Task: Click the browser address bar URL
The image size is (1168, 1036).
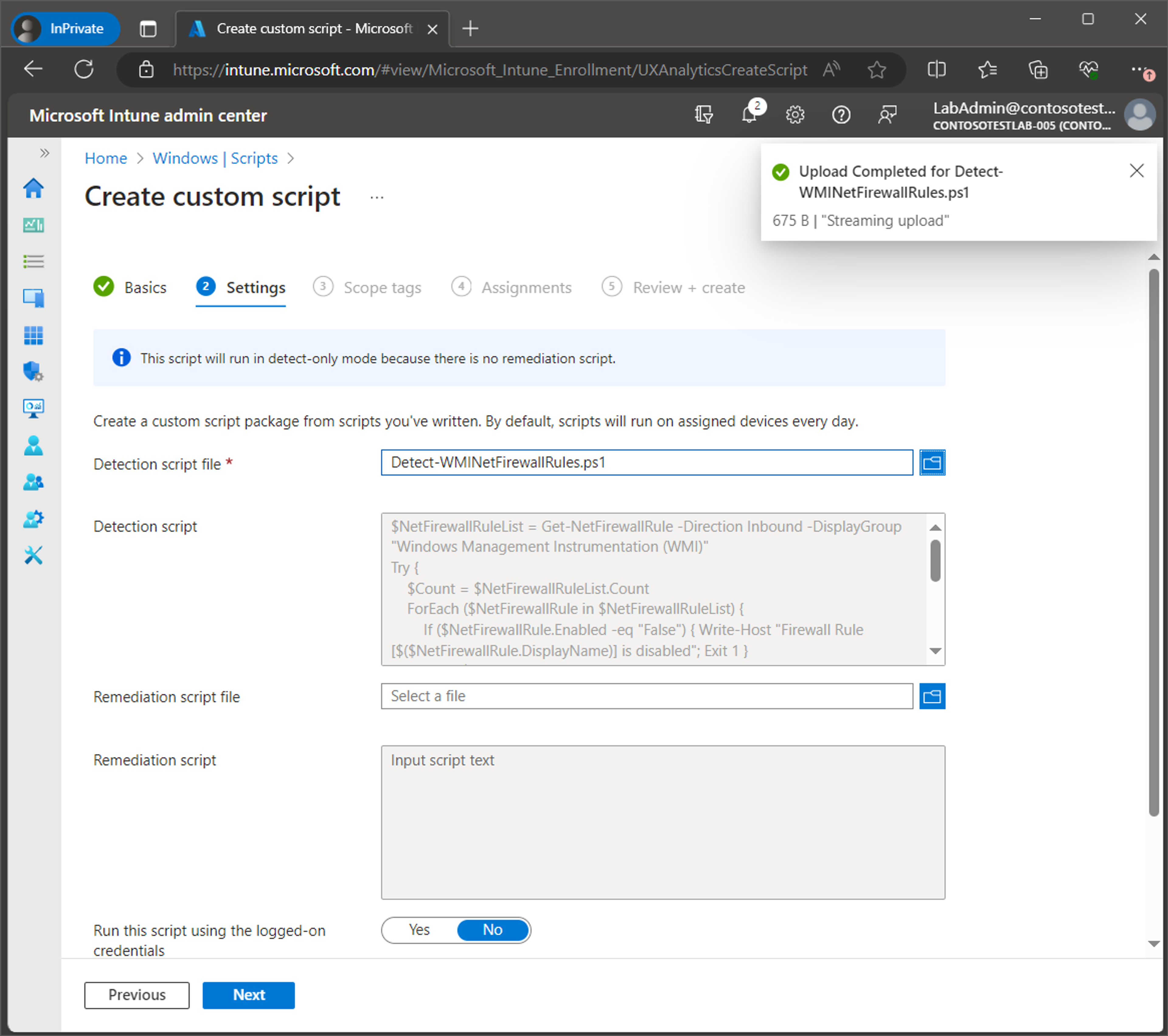Action: (490, 70)
